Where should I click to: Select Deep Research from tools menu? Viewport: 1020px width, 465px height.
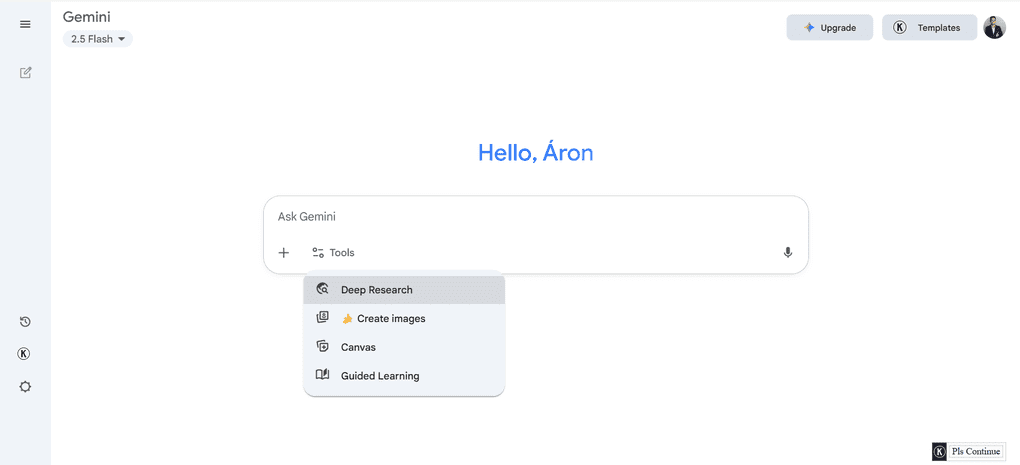tap(376, 290)
